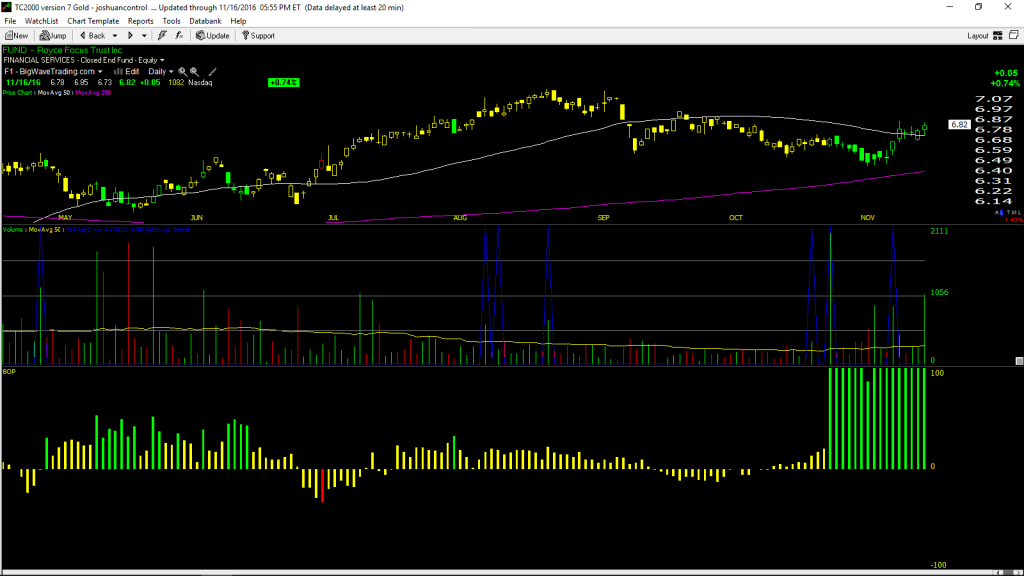Image resolution: width=1024 pixels, height=576 pixels.
Task: Go Back in symbol history
Action: pos(92,36)
